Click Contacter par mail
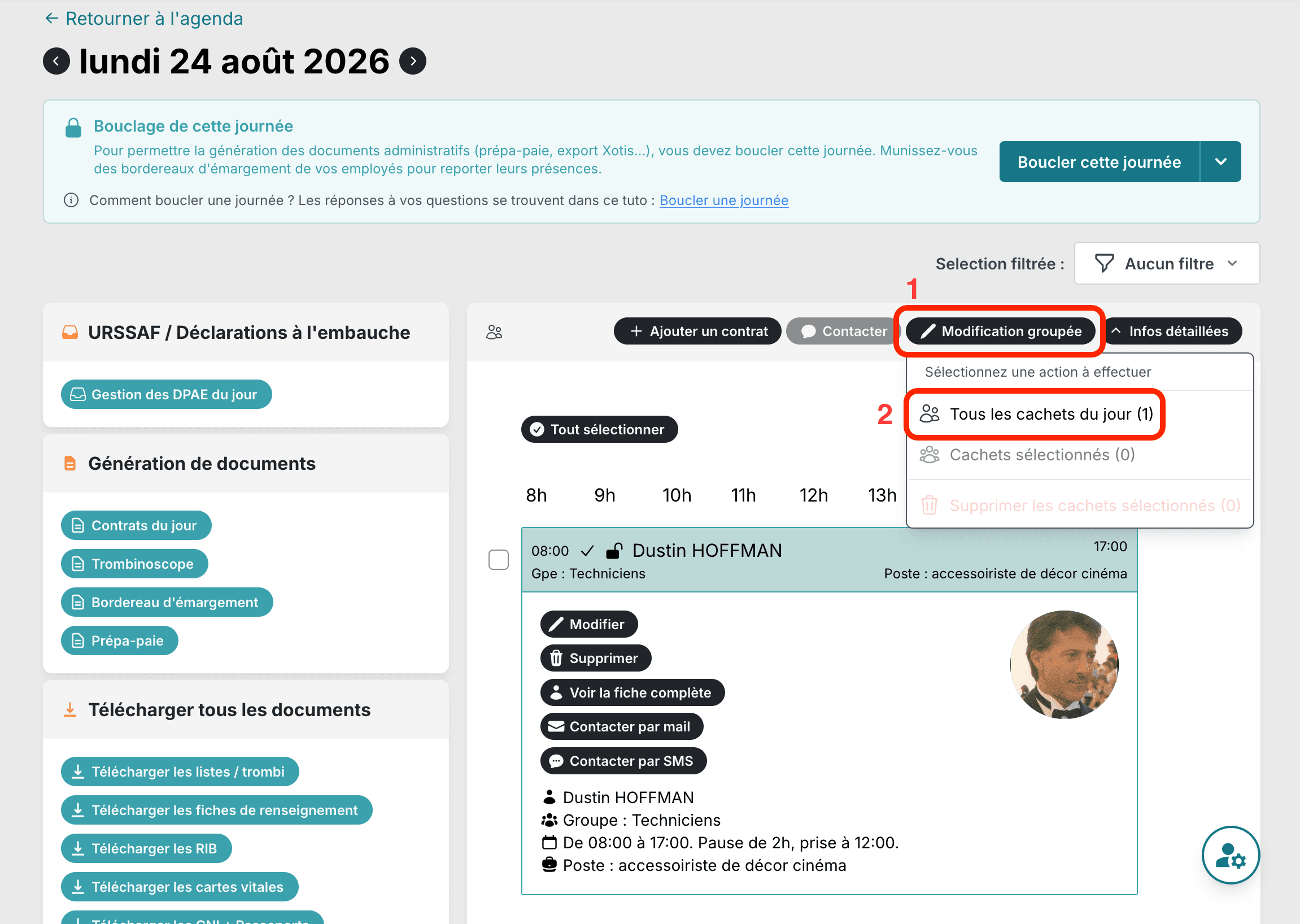Screen dimensions: 1300x924 pos(622,726)
